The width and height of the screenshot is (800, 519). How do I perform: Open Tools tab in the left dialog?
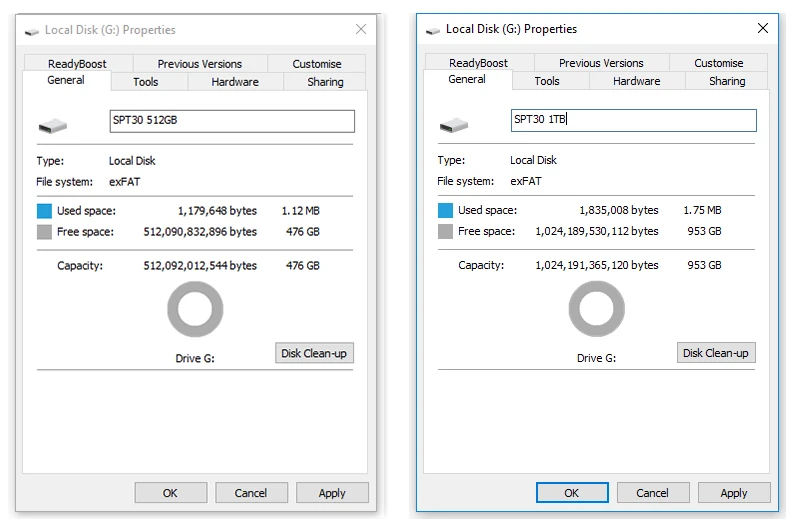[146, 82]
